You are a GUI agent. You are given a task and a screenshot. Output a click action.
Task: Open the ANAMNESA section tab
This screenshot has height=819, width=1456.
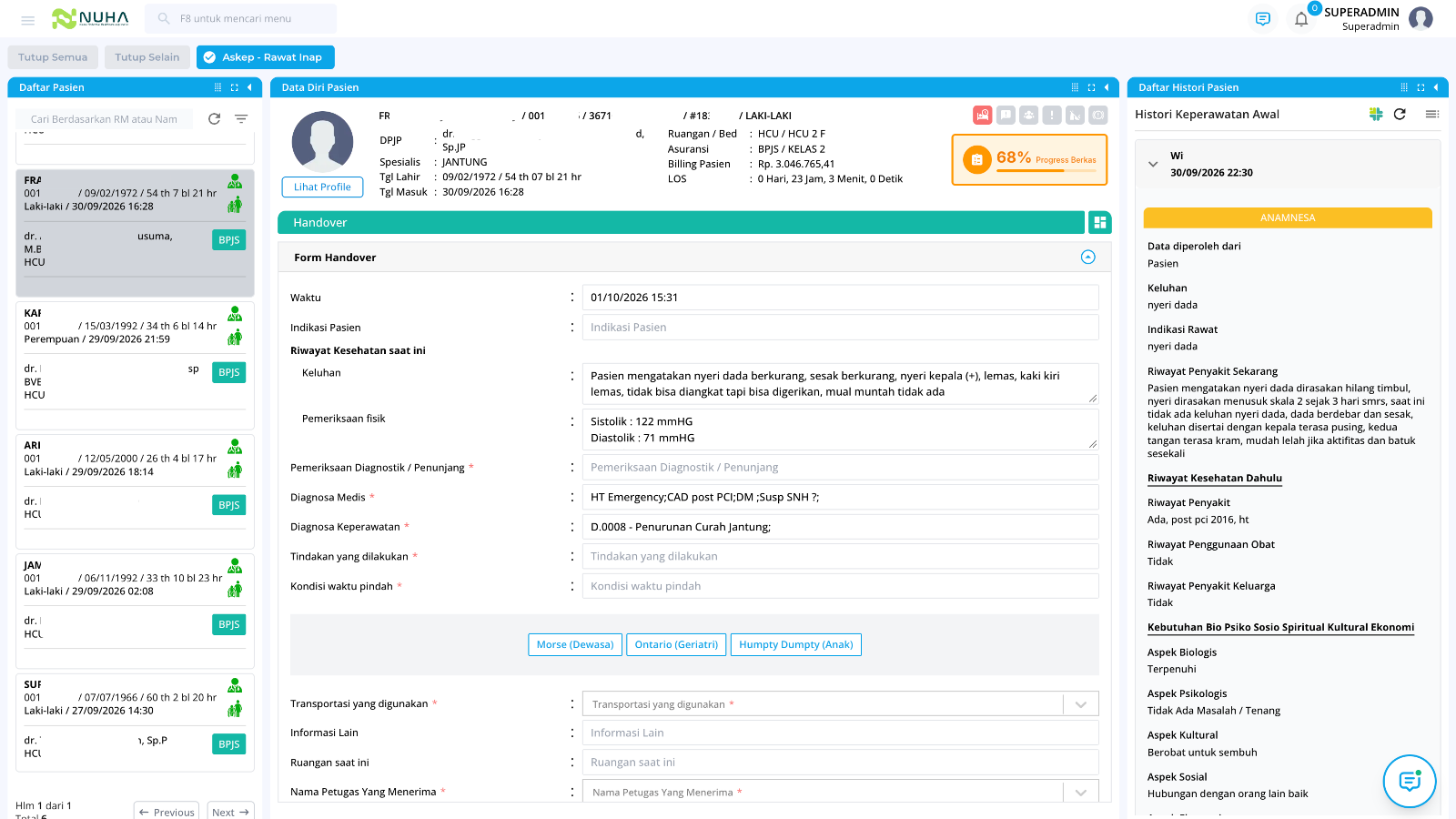(1288, 217)
